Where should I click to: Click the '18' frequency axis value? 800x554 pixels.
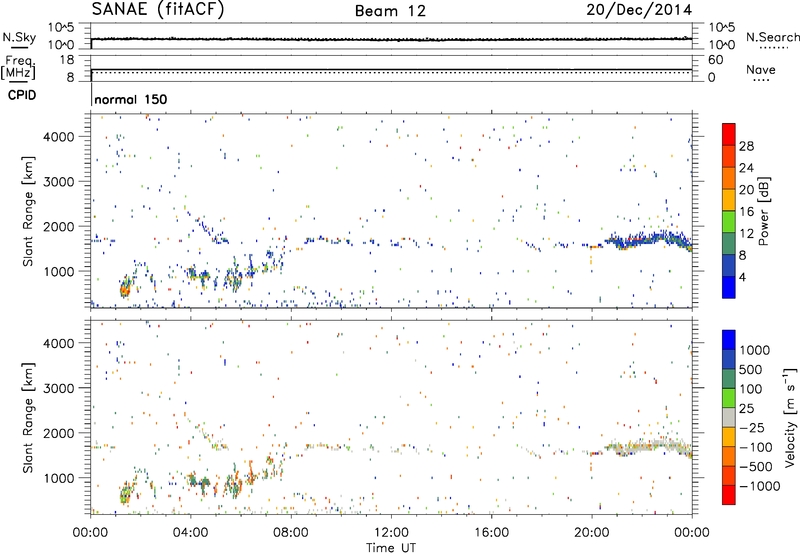click(x=67, y=60)
